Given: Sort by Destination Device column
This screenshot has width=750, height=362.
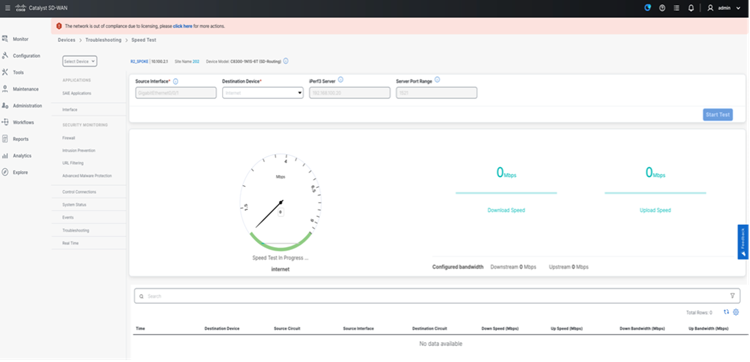Looking at the screenshot, I should 222,329.
